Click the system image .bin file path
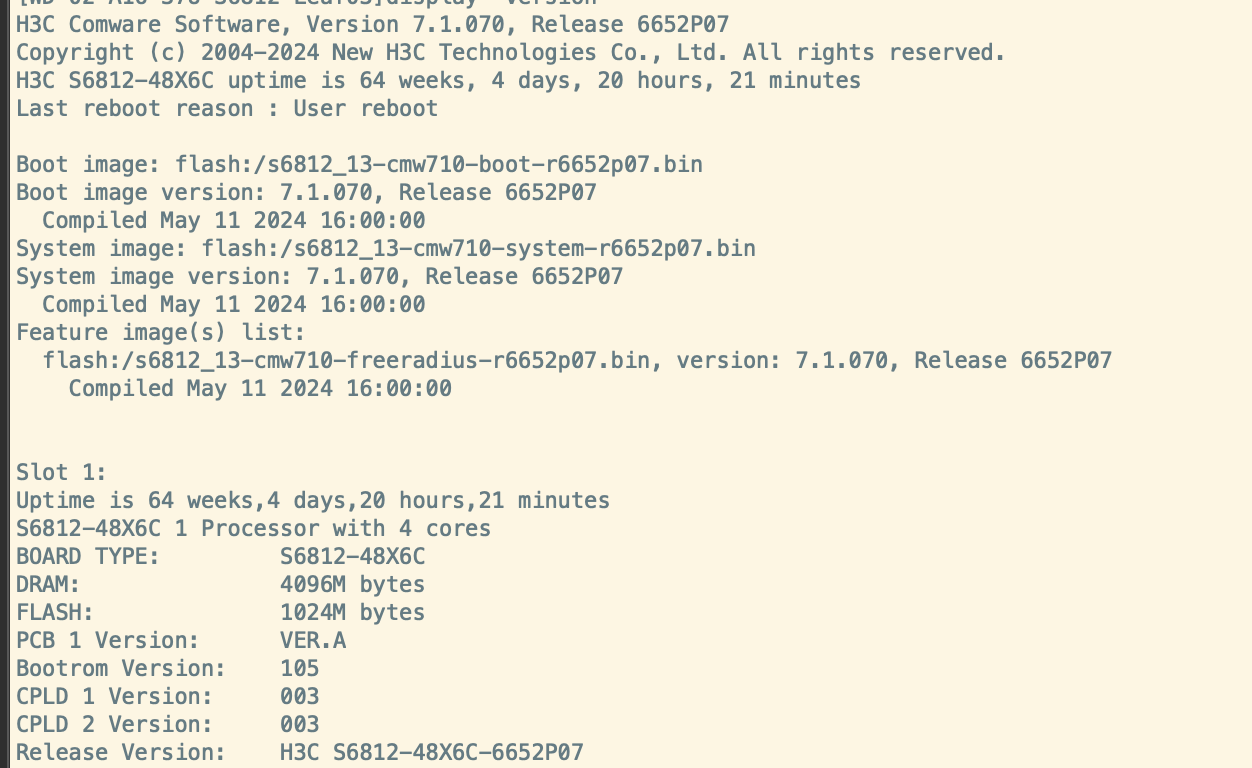The image size is (1252, 768). click(x=478, y=248)
